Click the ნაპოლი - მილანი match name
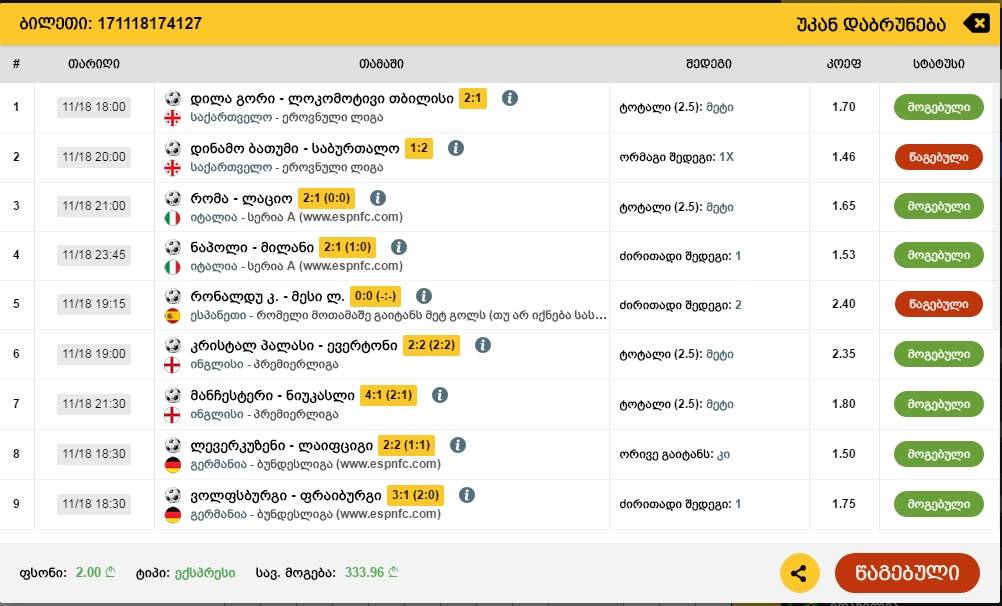The height and width of the screenshot is (606, 1002). (252, 247)
